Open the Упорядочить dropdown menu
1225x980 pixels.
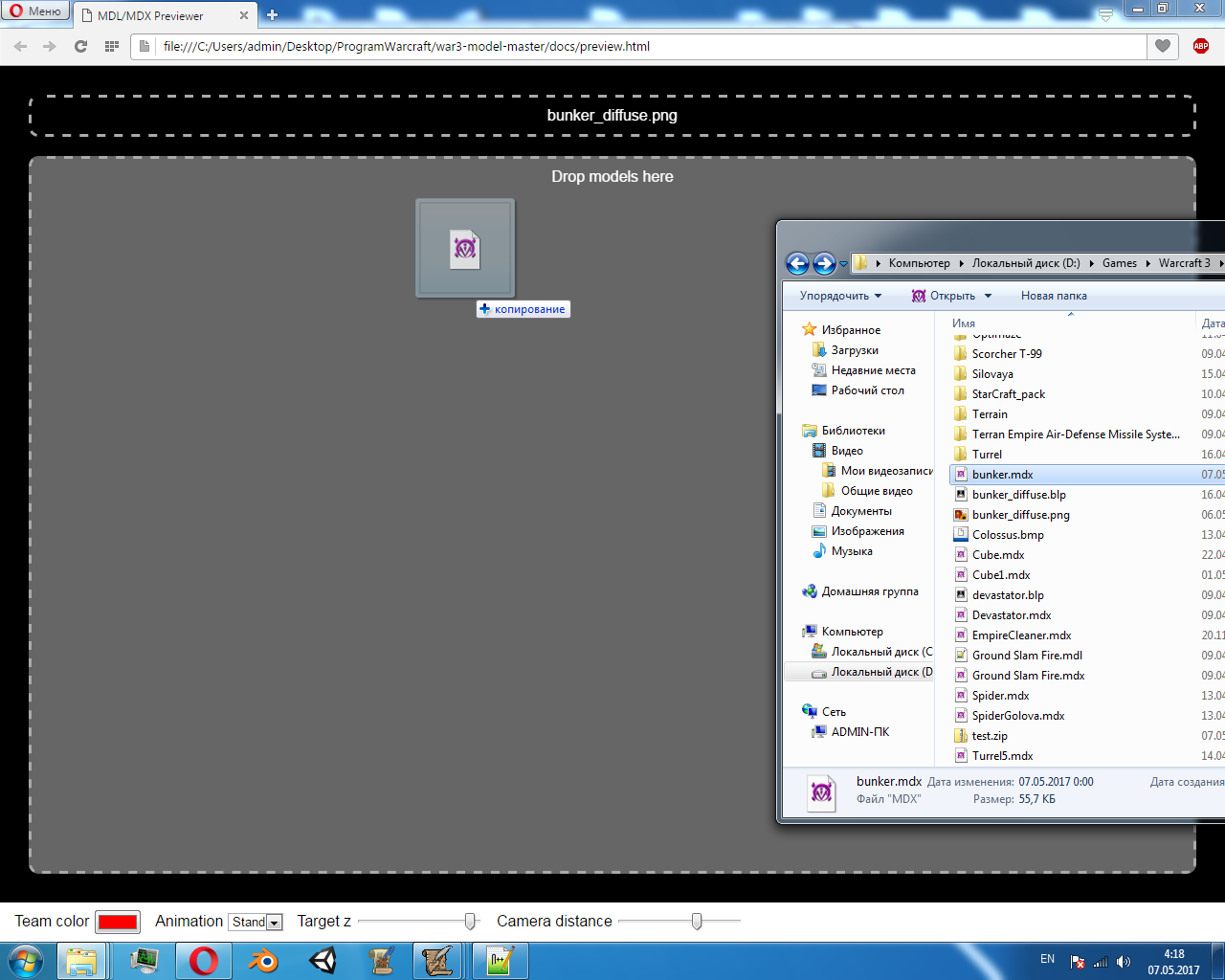[x=840, y=296]
